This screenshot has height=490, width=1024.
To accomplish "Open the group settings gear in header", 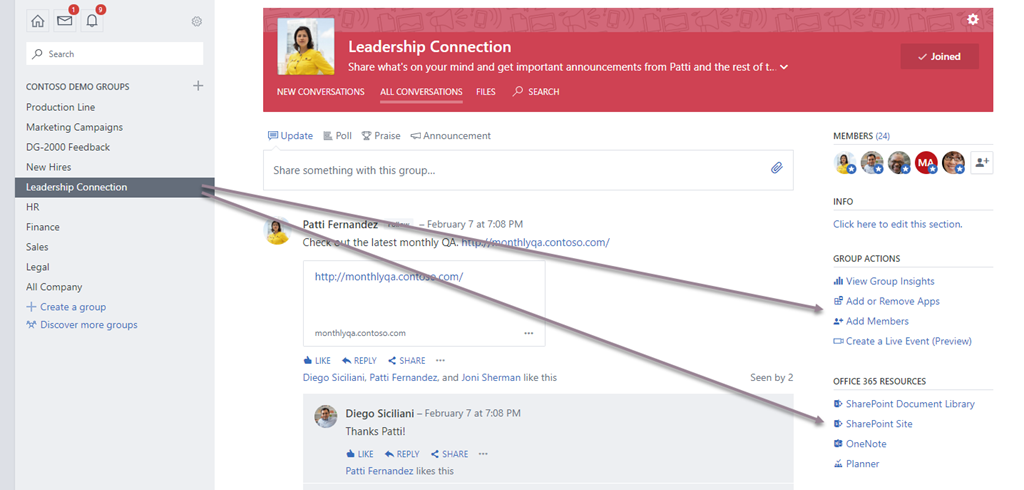I will [x=973, y=19].
